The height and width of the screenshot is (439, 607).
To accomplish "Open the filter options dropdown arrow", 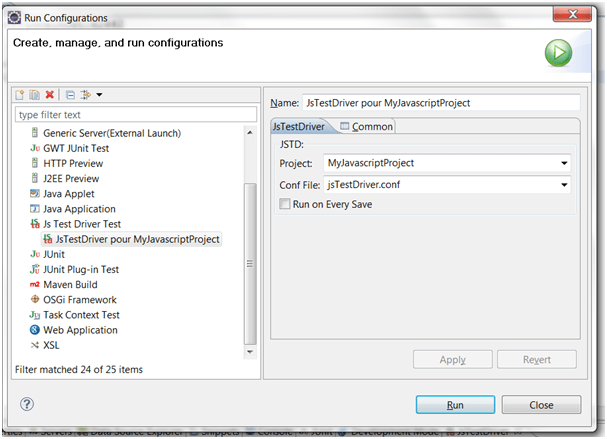I will click(x=99, y=95).
